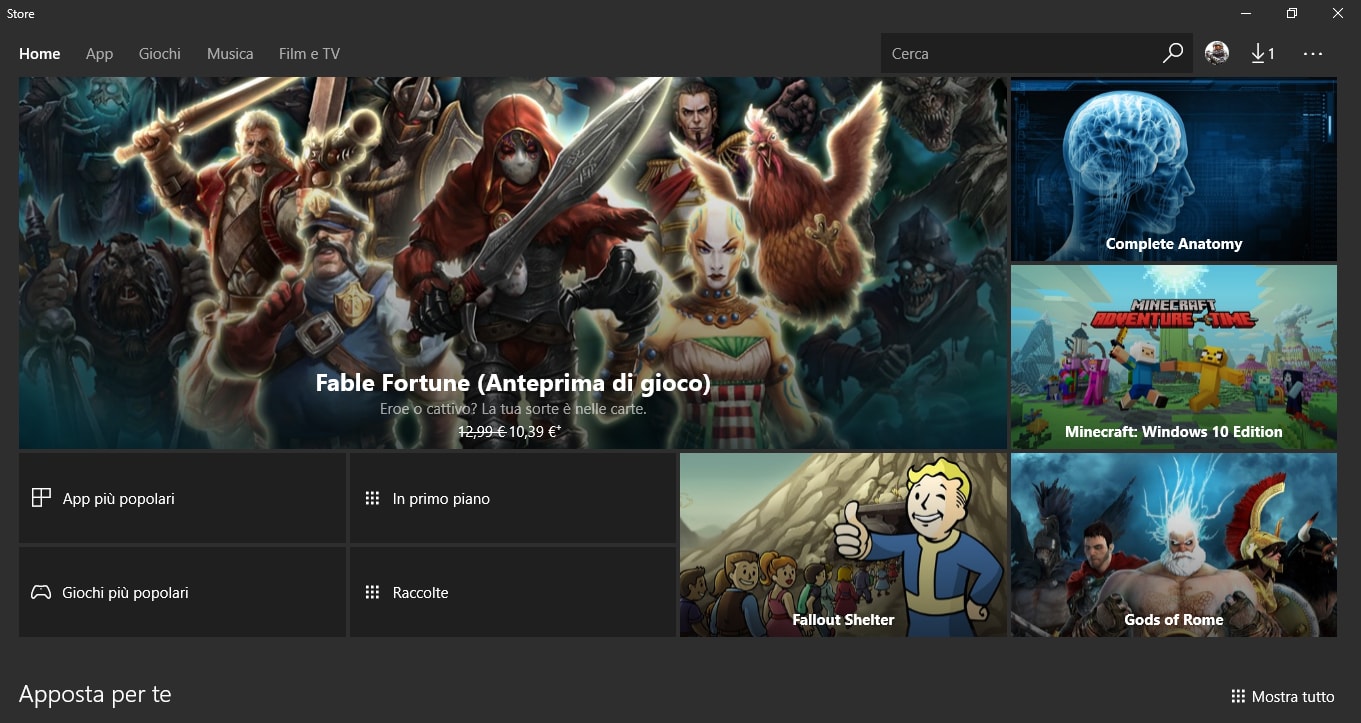Screen dimensions: 1361x723
Task: Click the App più popolari grid icon
Action: click(x=41, y=498)
